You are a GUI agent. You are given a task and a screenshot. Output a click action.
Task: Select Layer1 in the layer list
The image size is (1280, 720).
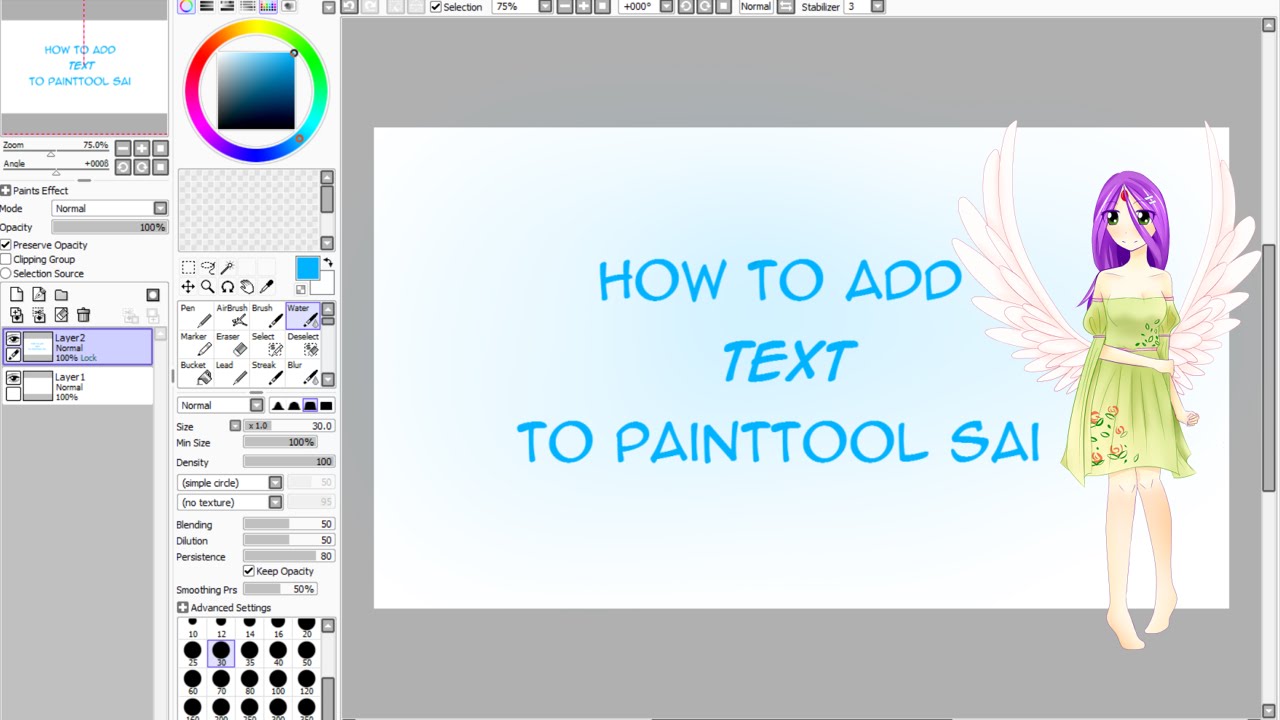[78, 386]
